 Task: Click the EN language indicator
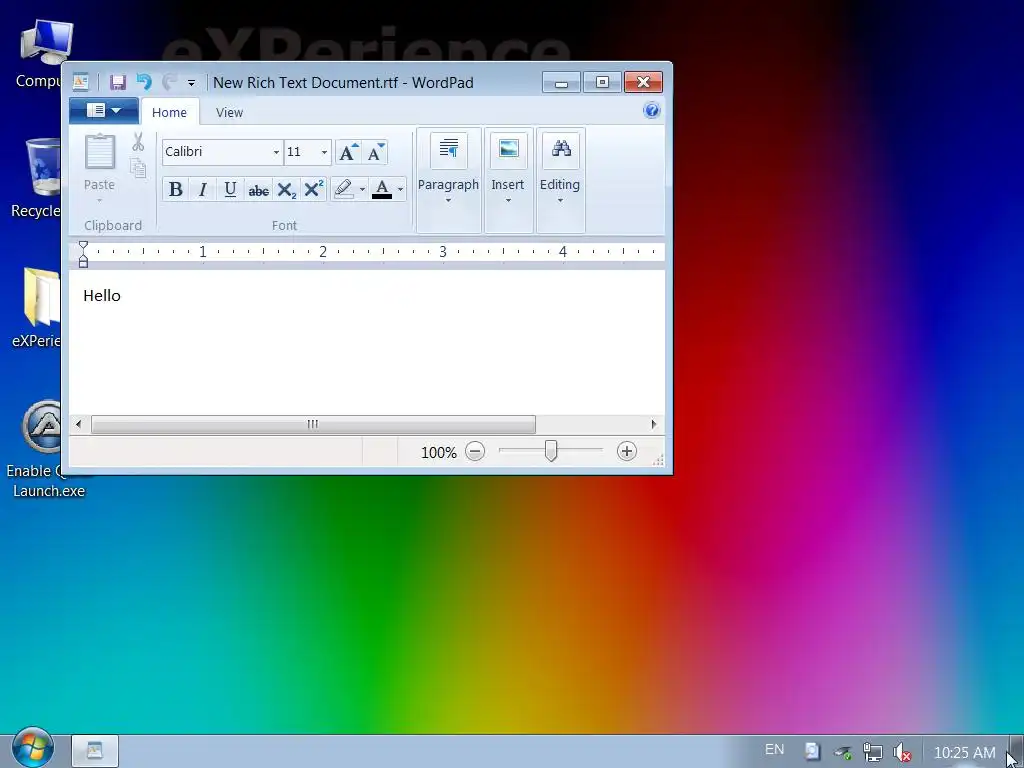(x=775, y=749)
